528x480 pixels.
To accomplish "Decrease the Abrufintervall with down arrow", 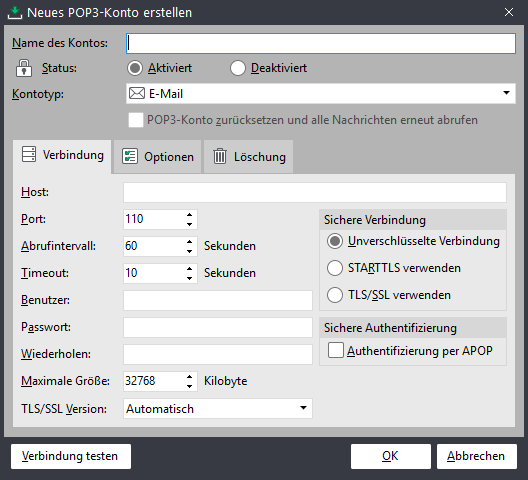I will [x=190, y=251].
